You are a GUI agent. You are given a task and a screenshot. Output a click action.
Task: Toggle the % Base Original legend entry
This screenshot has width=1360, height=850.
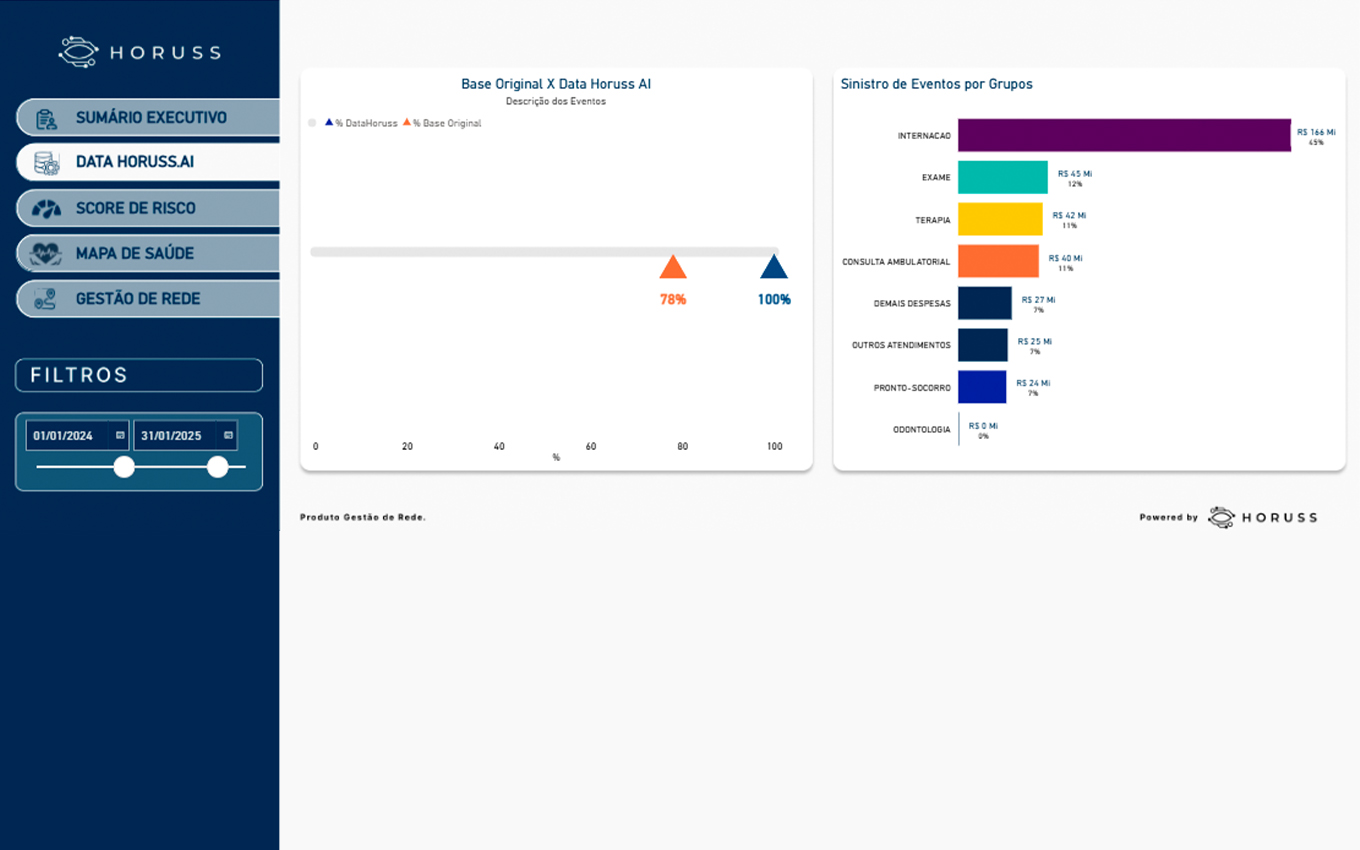click(x=442, y=123)
